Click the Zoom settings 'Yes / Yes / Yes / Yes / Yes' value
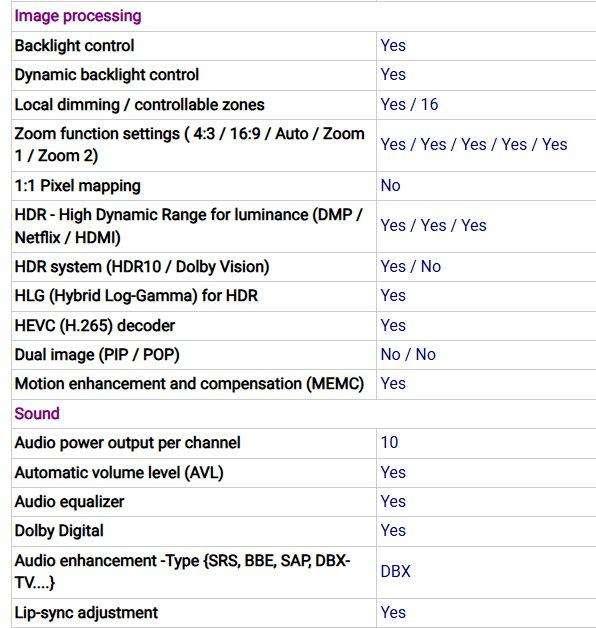This screenshot has height=628, width=596. [474, 145]
